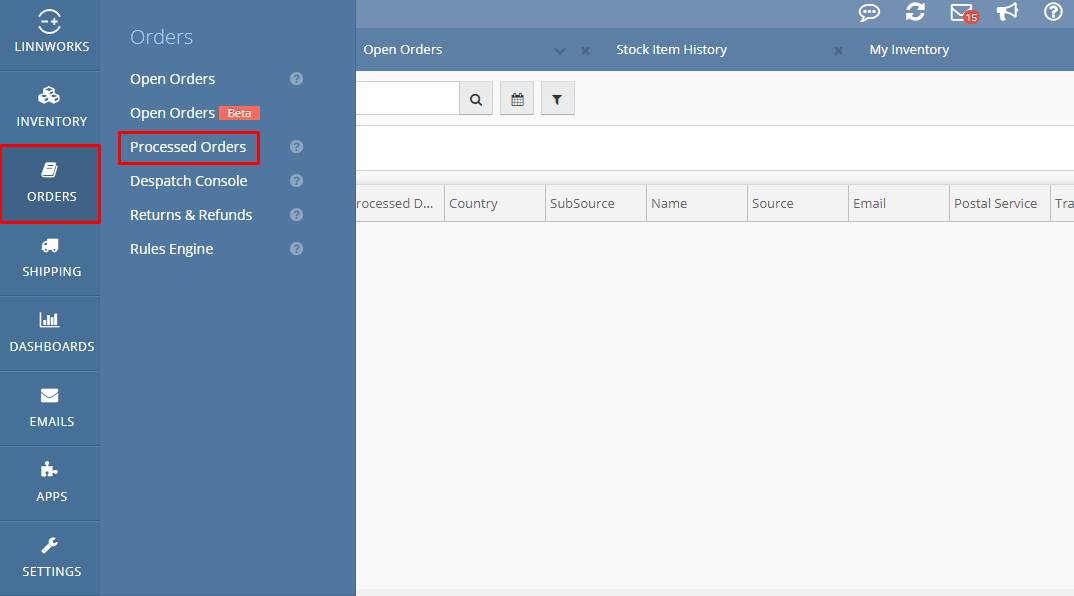This screenshot has height=596, width=1074.
Task: Click the chat speech bubble icon
Action: [x=869, y=12]
